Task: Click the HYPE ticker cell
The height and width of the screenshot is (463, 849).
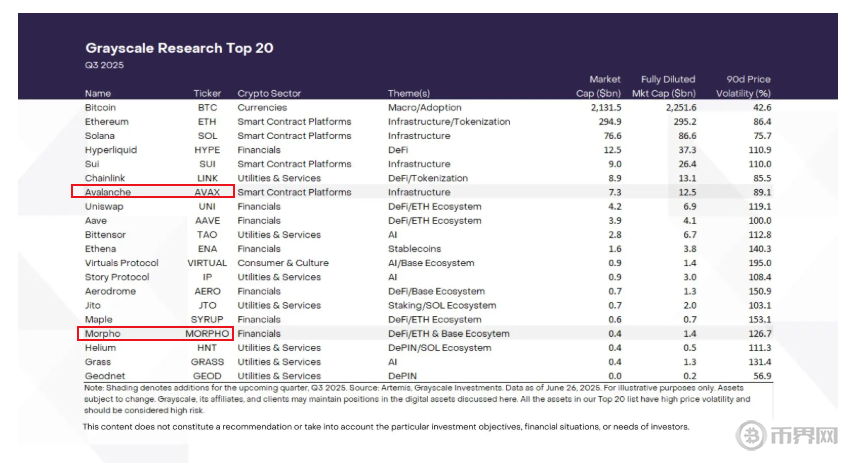Action: point(209,150)
